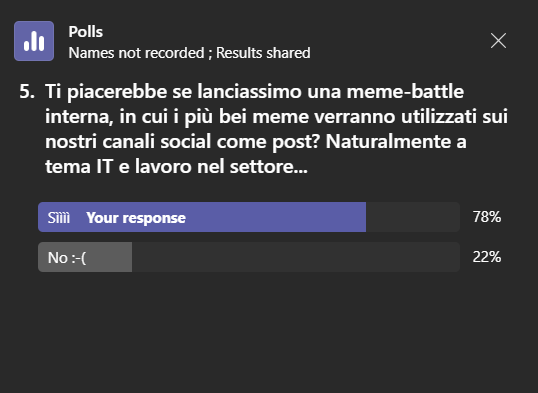This screenshot has height=393, width=538.
Task: Click the unfilled part of the No bar
Action: [x=296, y=257]
